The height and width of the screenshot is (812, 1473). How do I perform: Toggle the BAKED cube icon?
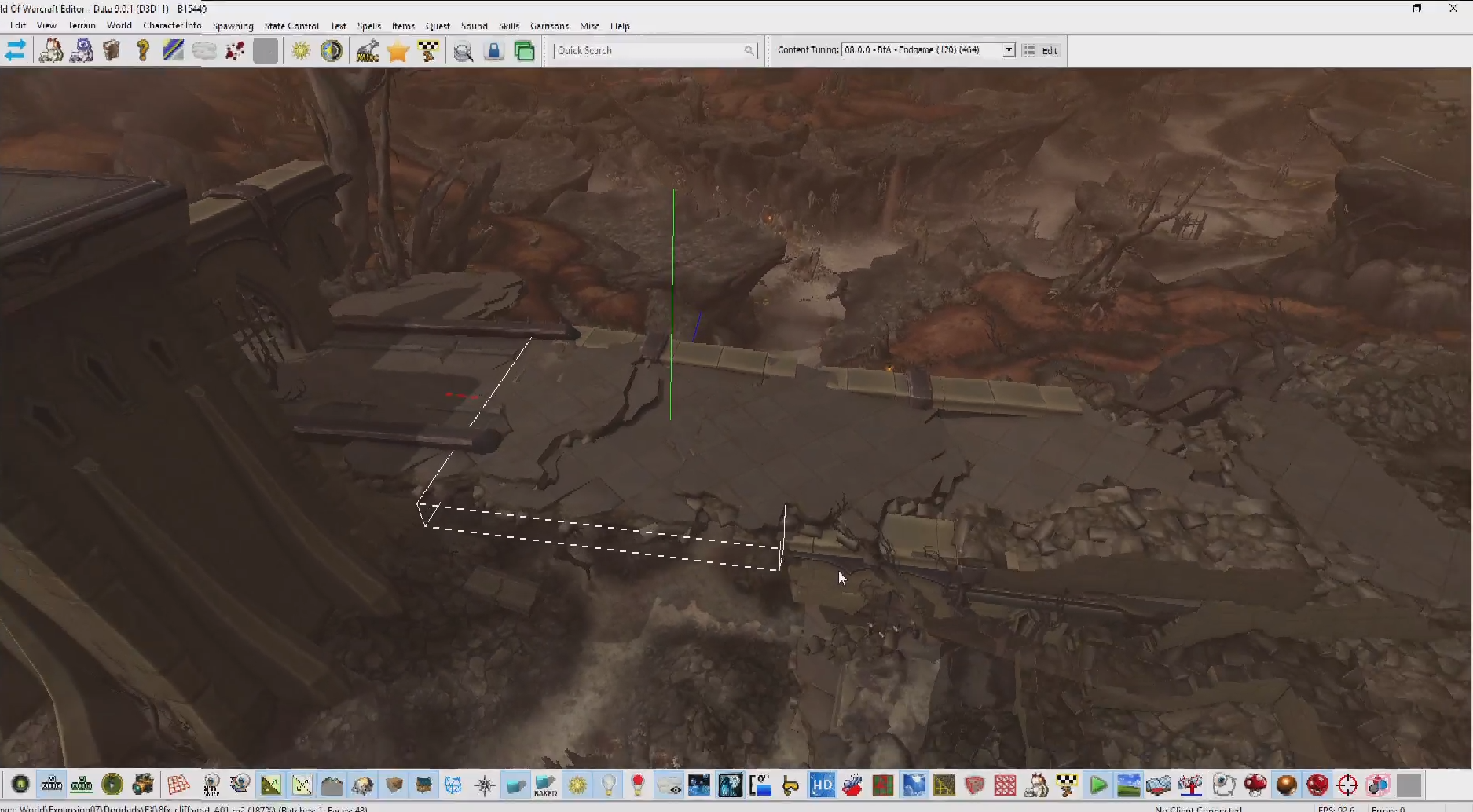(545, 784)
